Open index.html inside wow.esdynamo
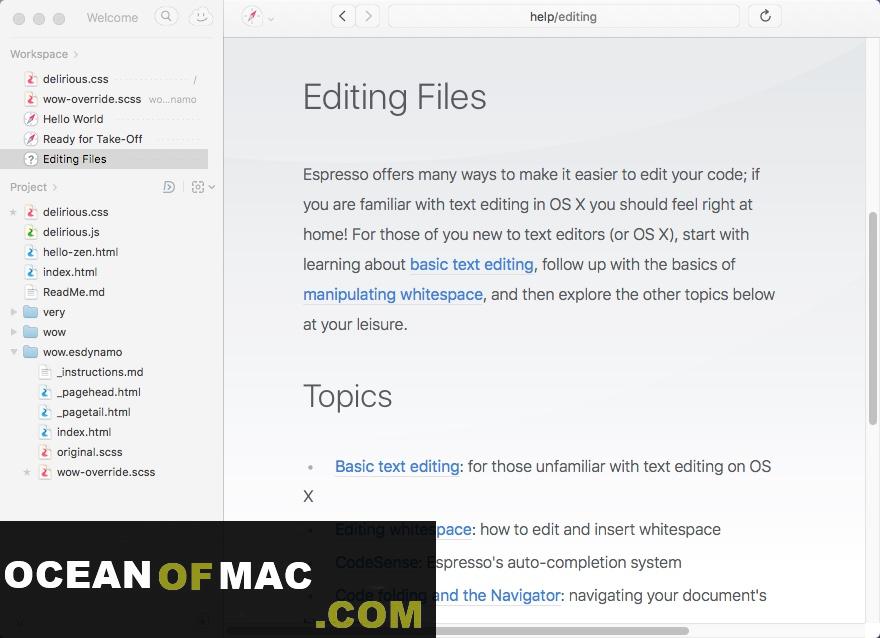This screenshot has width=880, height=638. click(x=84, y=432)
